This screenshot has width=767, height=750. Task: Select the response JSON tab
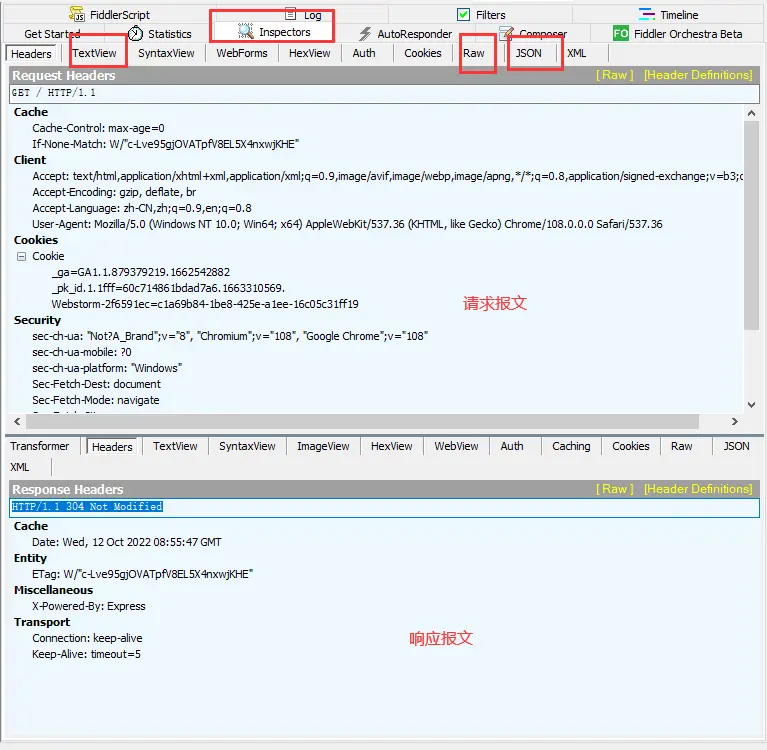coord(736,446)
